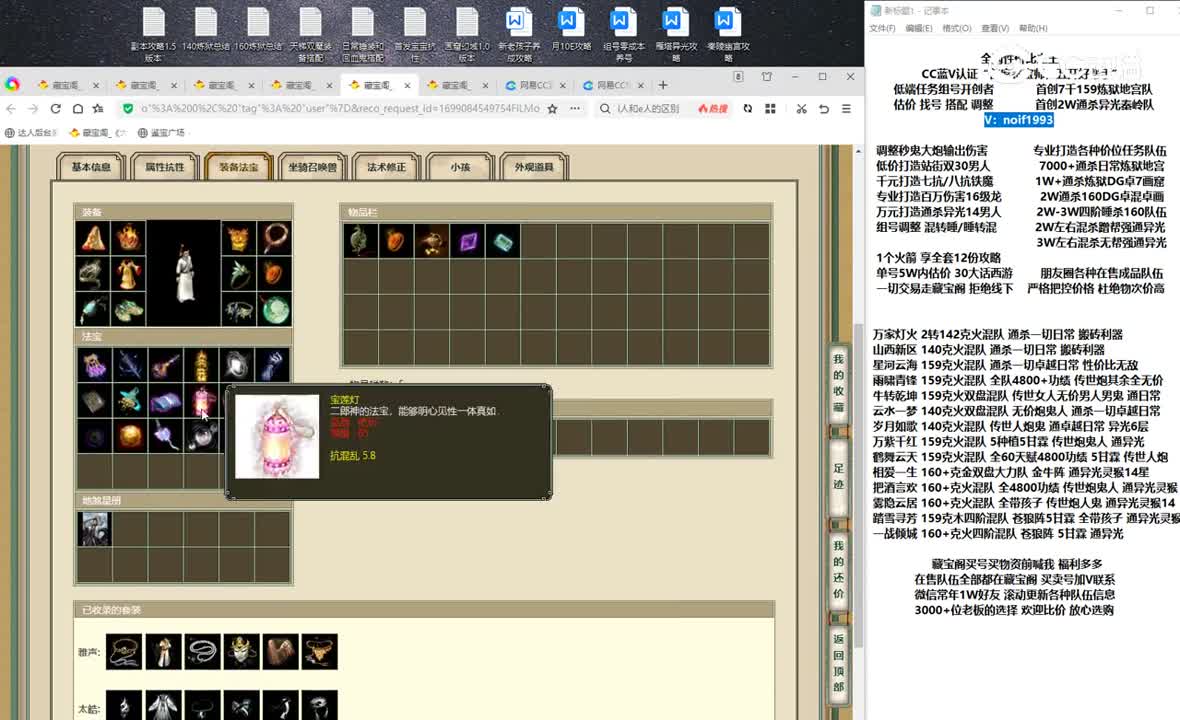Click the browser home button
The width and height of the screenshot is (1180, 720).
coord(78,108)
